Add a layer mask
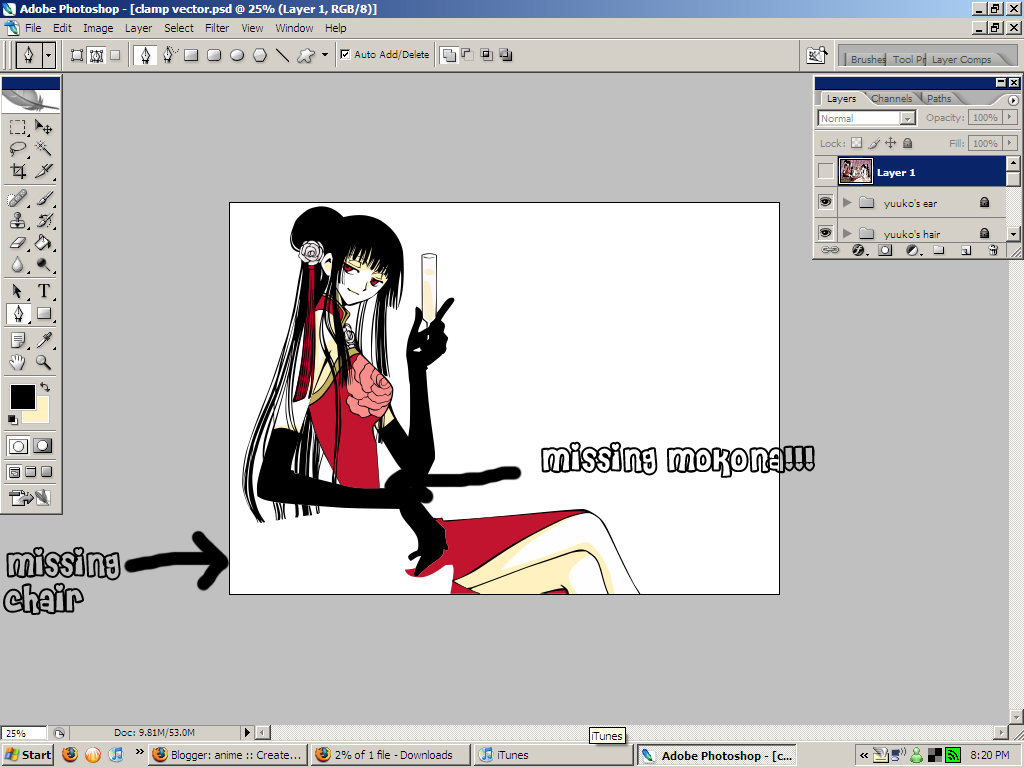Screen dimensions: 1024x768 885,250
